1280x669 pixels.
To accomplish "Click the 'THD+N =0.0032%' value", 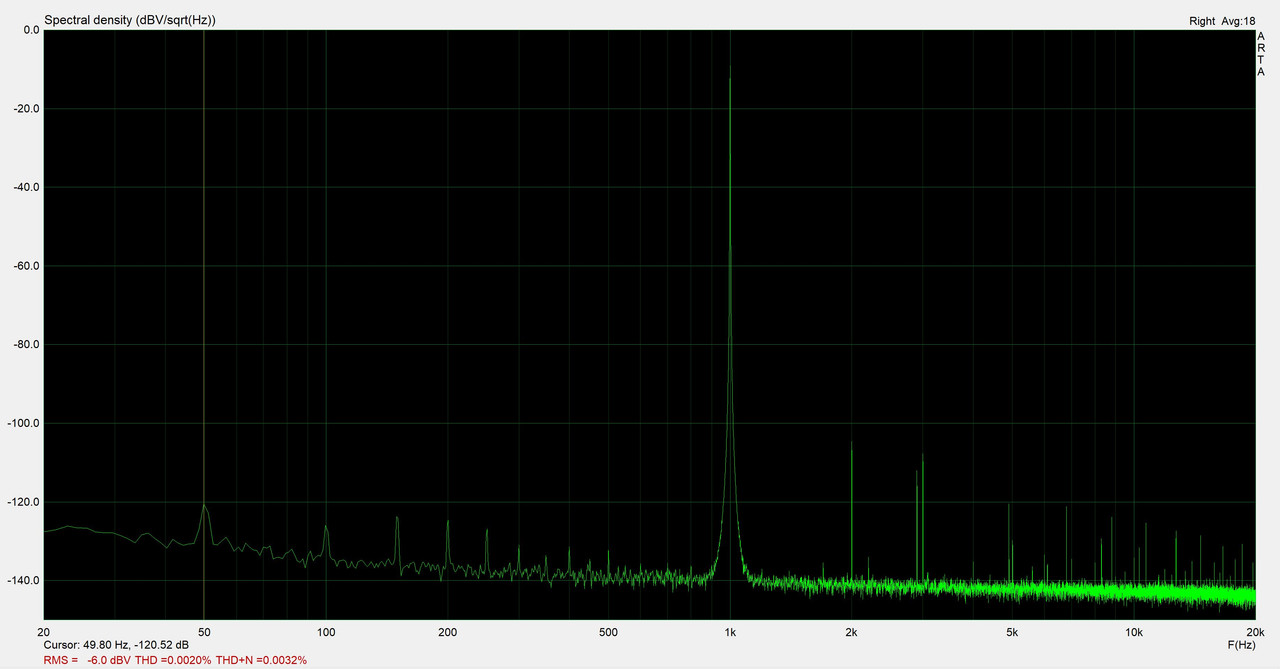I will pyautogui.click(x=261, y=660).
